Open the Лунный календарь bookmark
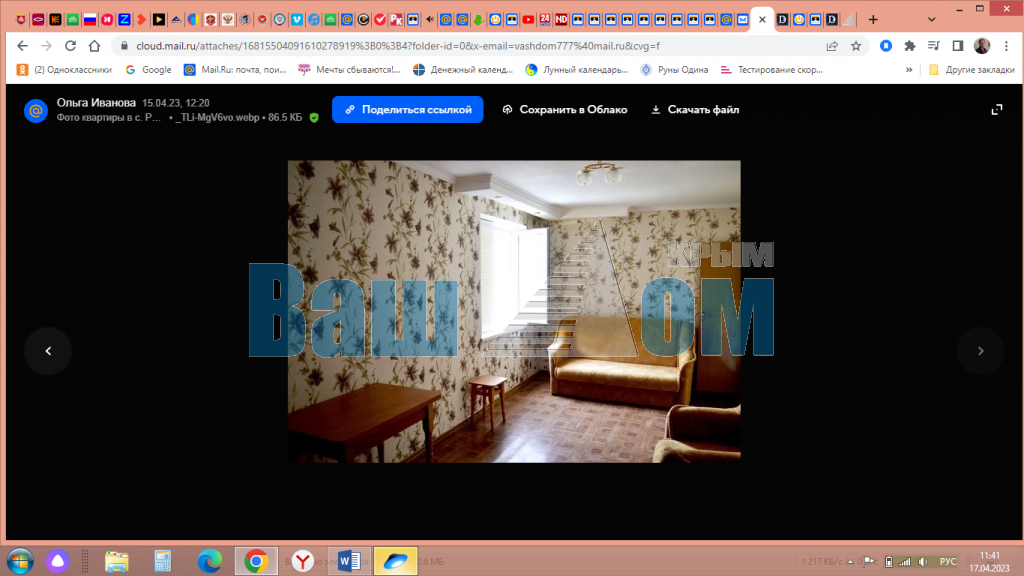 point(577,70)
